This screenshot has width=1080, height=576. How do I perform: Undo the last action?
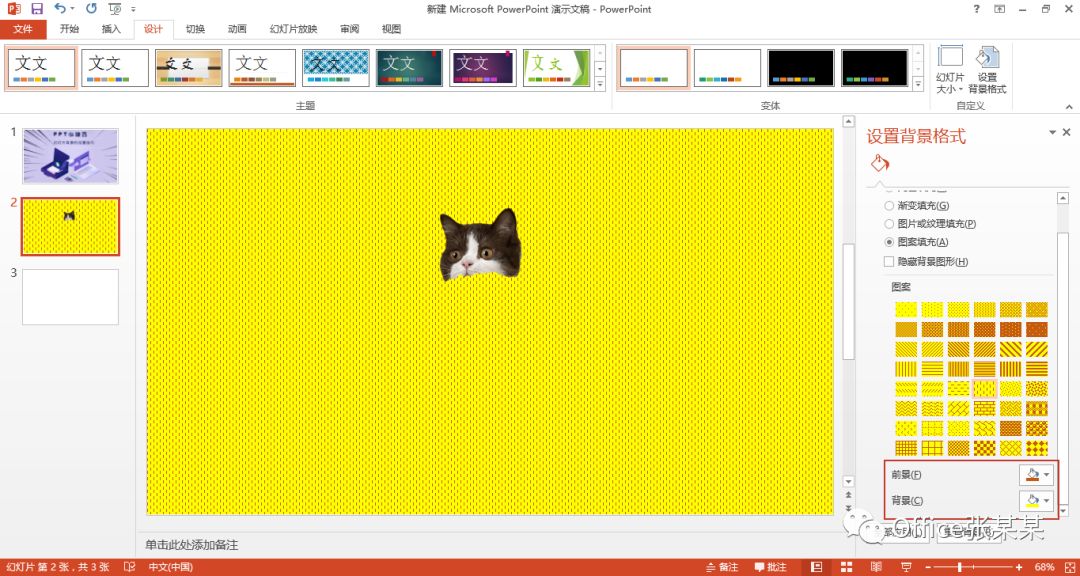pyautogui.click(x=61, y=9)
